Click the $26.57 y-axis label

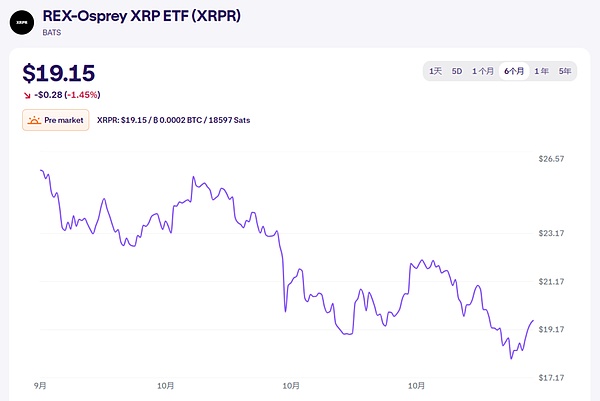552,159
